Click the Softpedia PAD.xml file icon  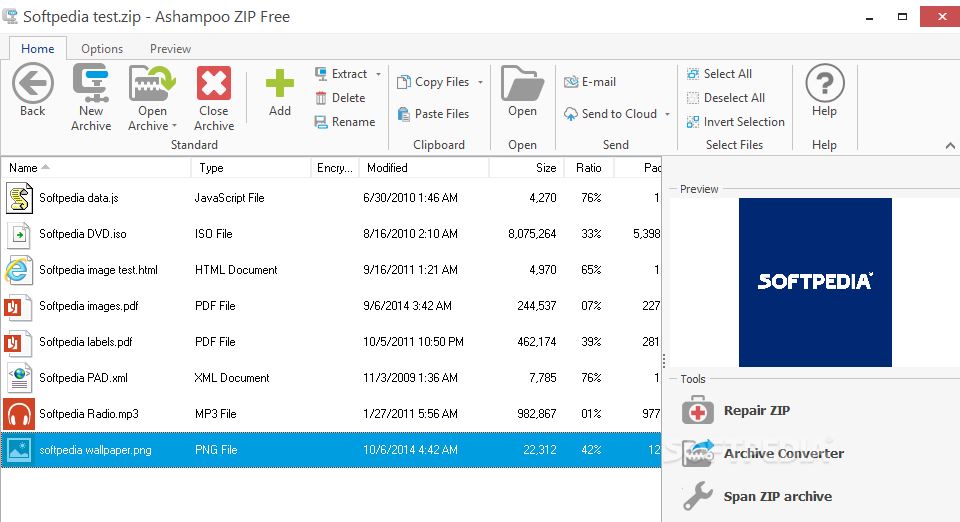[x=19, y=378]
